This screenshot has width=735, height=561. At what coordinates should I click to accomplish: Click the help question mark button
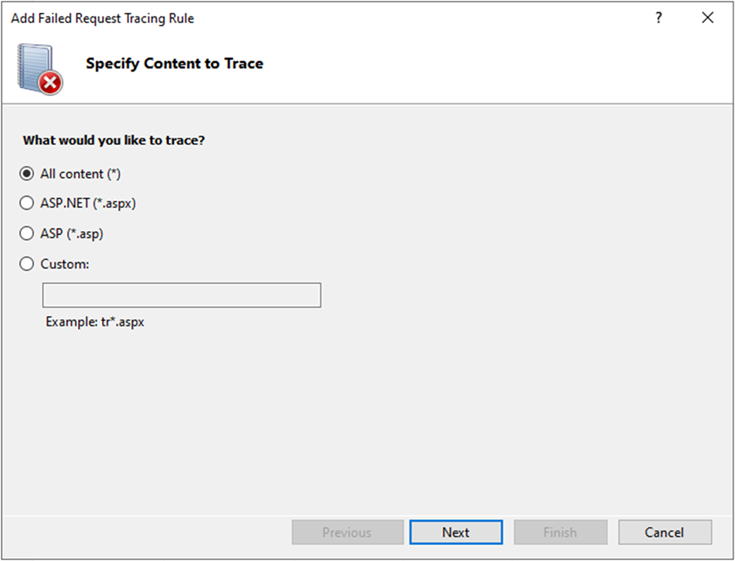coord(659,18)
